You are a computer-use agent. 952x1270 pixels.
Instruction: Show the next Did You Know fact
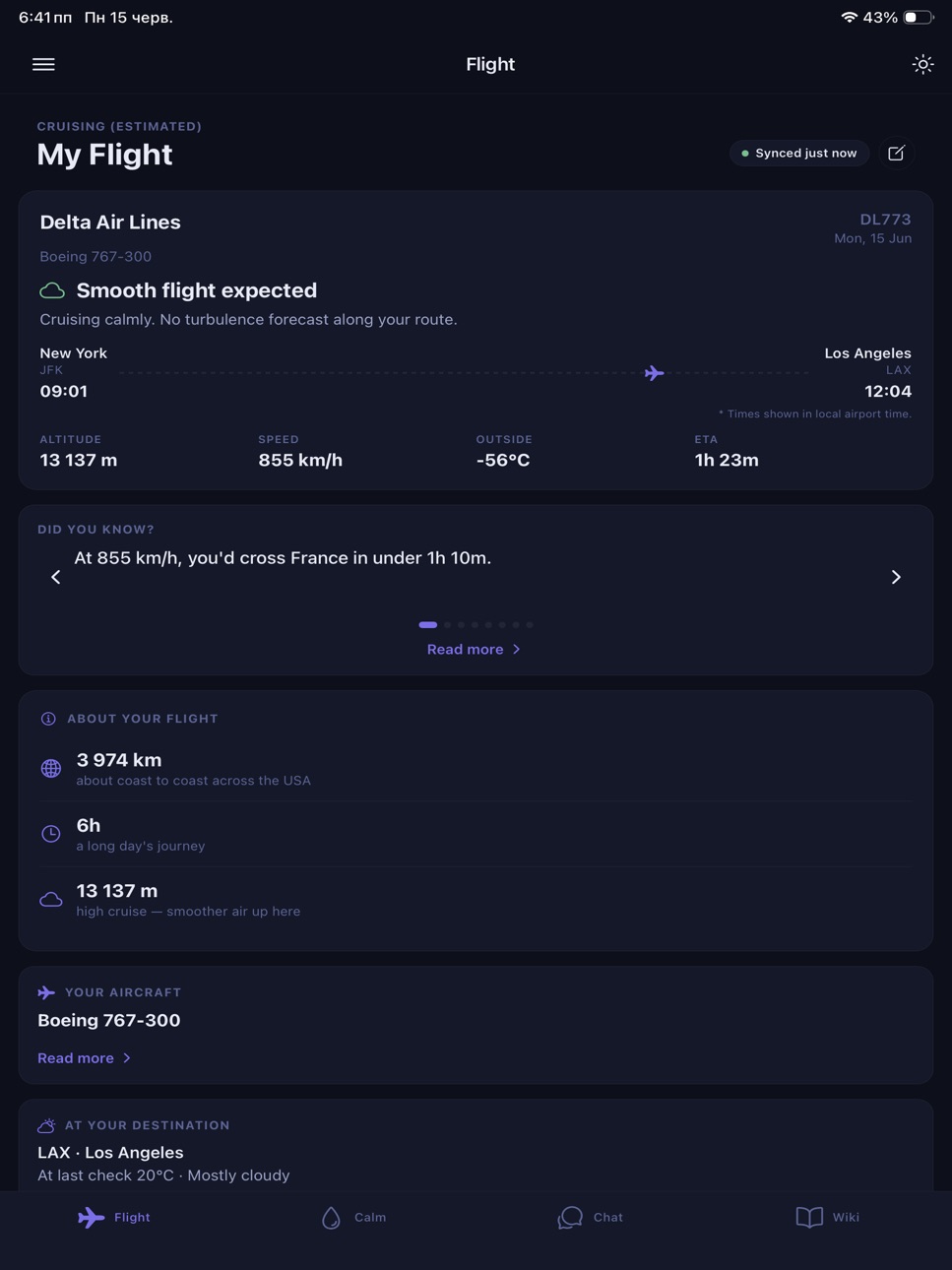[896, 577]
